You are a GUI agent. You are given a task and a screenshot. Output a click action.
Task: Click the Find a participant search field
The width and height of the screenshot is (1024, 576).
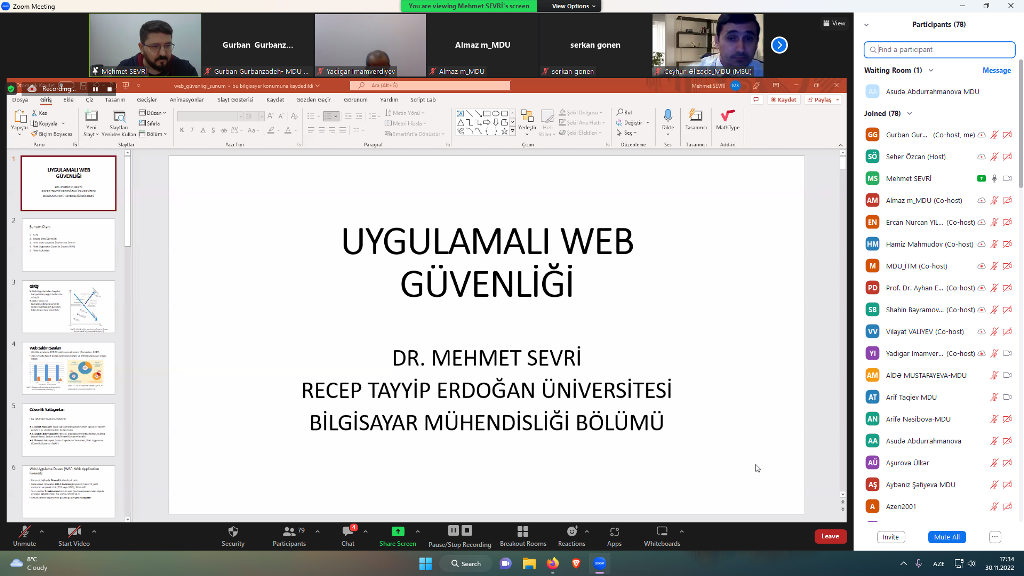pos(940,49)
